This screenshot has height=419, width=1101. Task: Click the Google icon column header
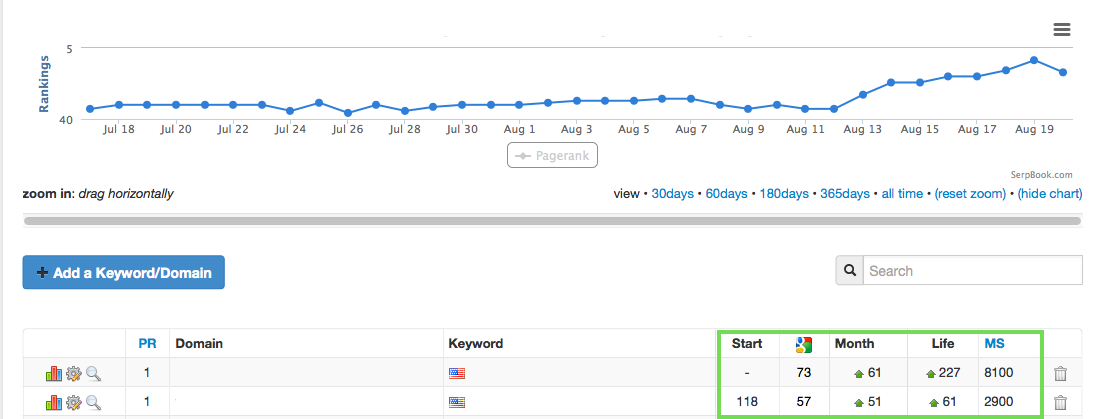coord(804,344)
